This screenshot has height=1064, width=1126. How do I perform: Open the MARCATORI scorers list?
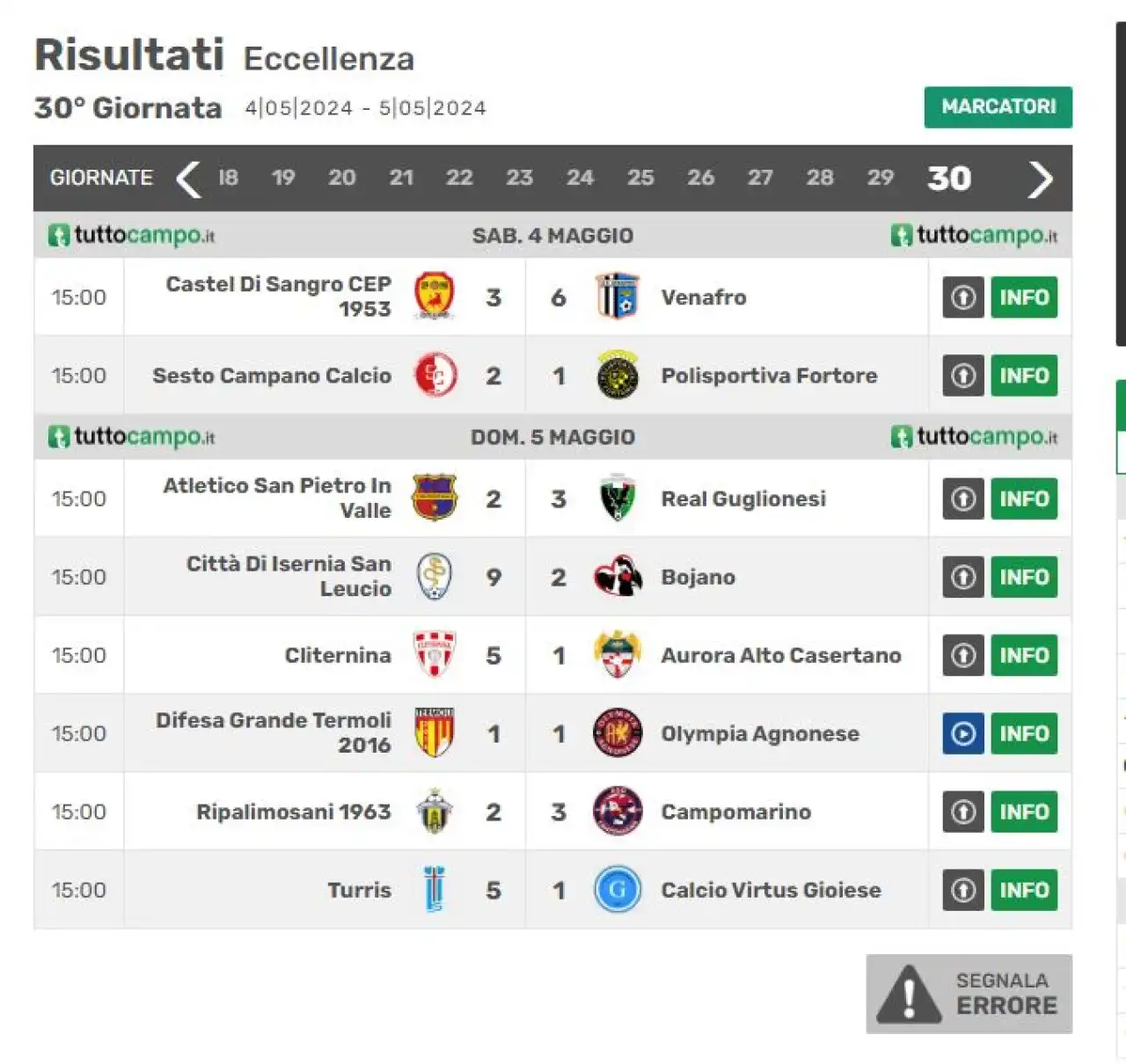(998, 107)
